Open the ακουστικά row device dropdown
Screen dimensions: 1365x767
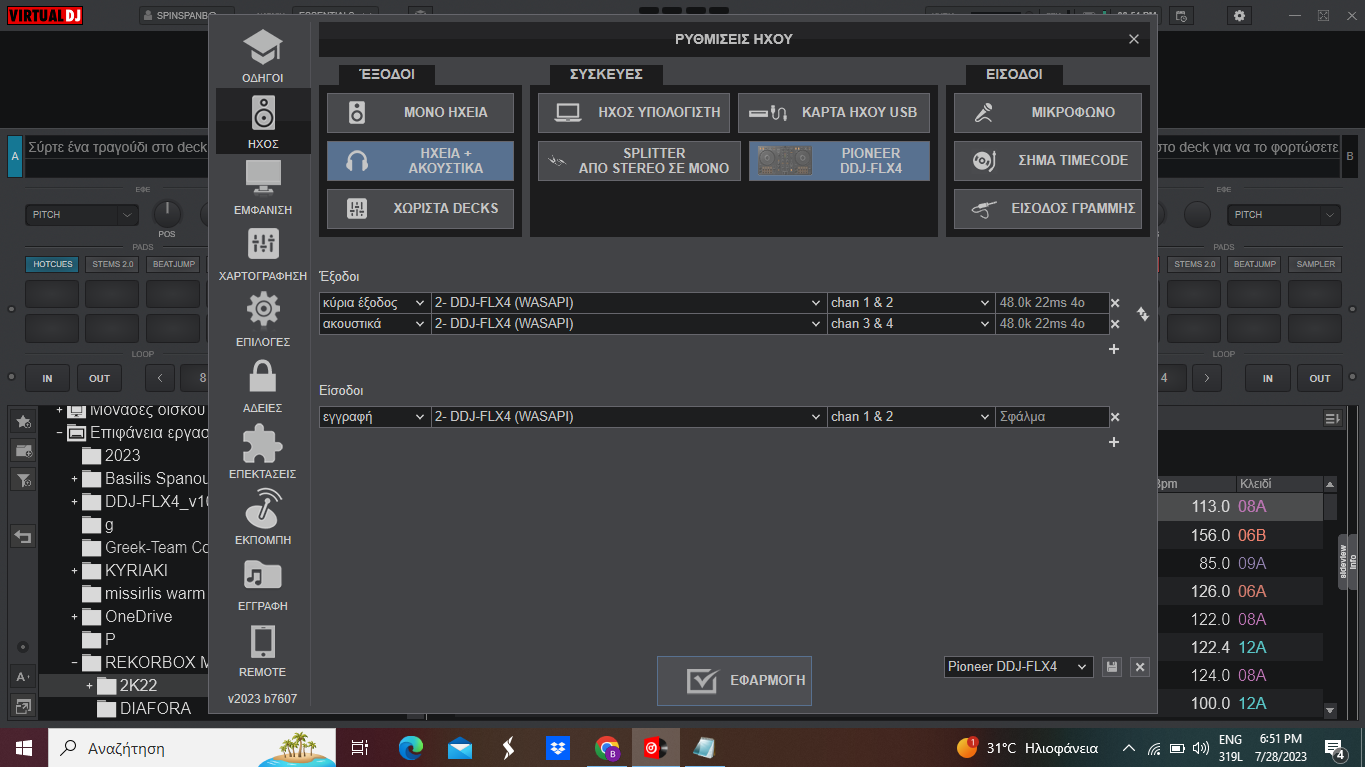[x=629, y=324]
